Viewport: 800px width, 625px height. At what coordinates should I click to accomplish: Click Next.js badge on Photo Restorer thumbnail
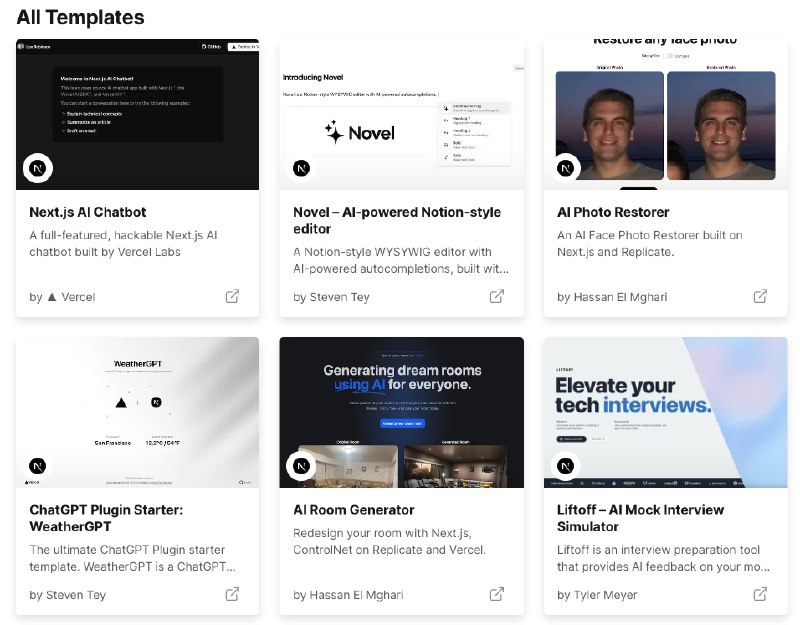tap(565, 168)
